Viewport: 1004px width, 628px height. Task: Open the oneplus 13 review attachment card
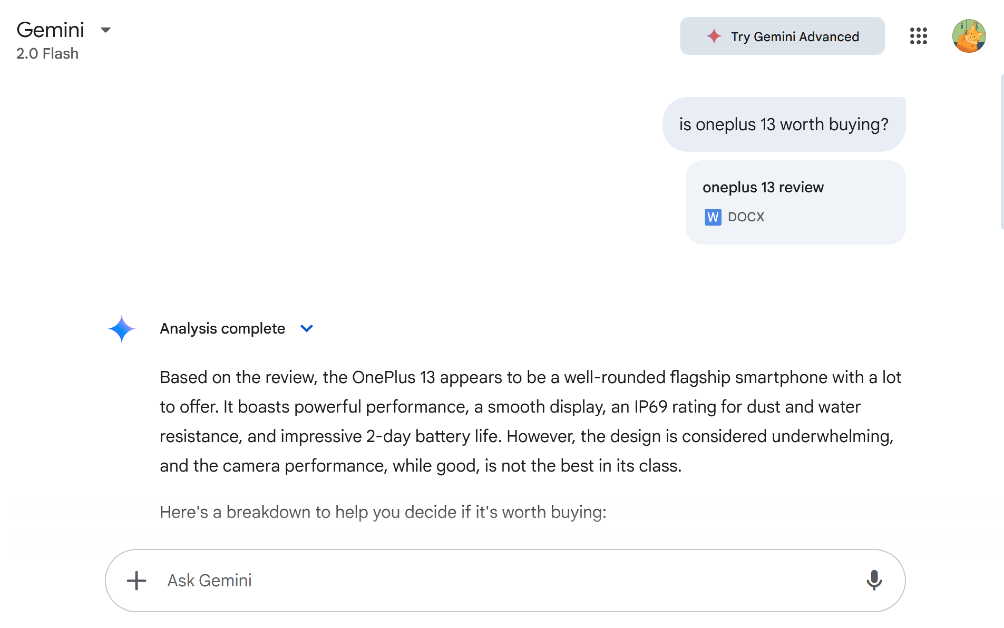795,201
